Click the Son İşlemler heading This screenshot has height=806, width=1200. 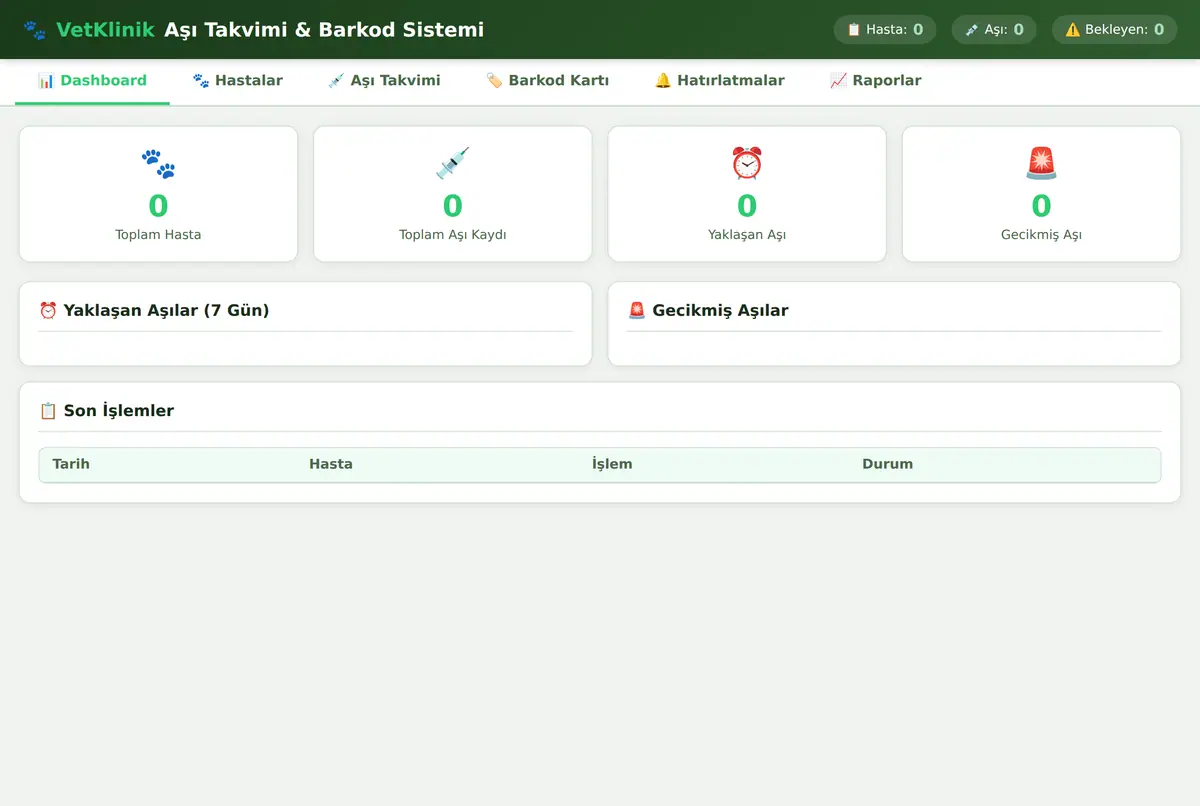pos(119,411)
